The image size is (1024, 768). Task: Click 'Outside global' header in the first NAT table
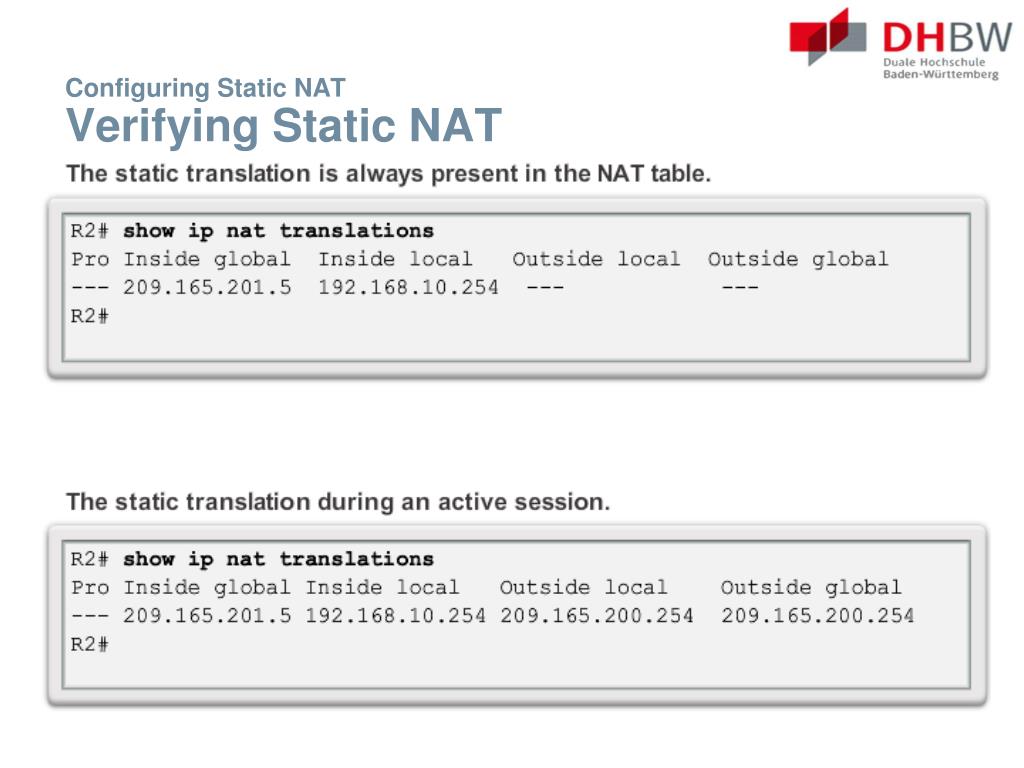click(x=798, y=259)
